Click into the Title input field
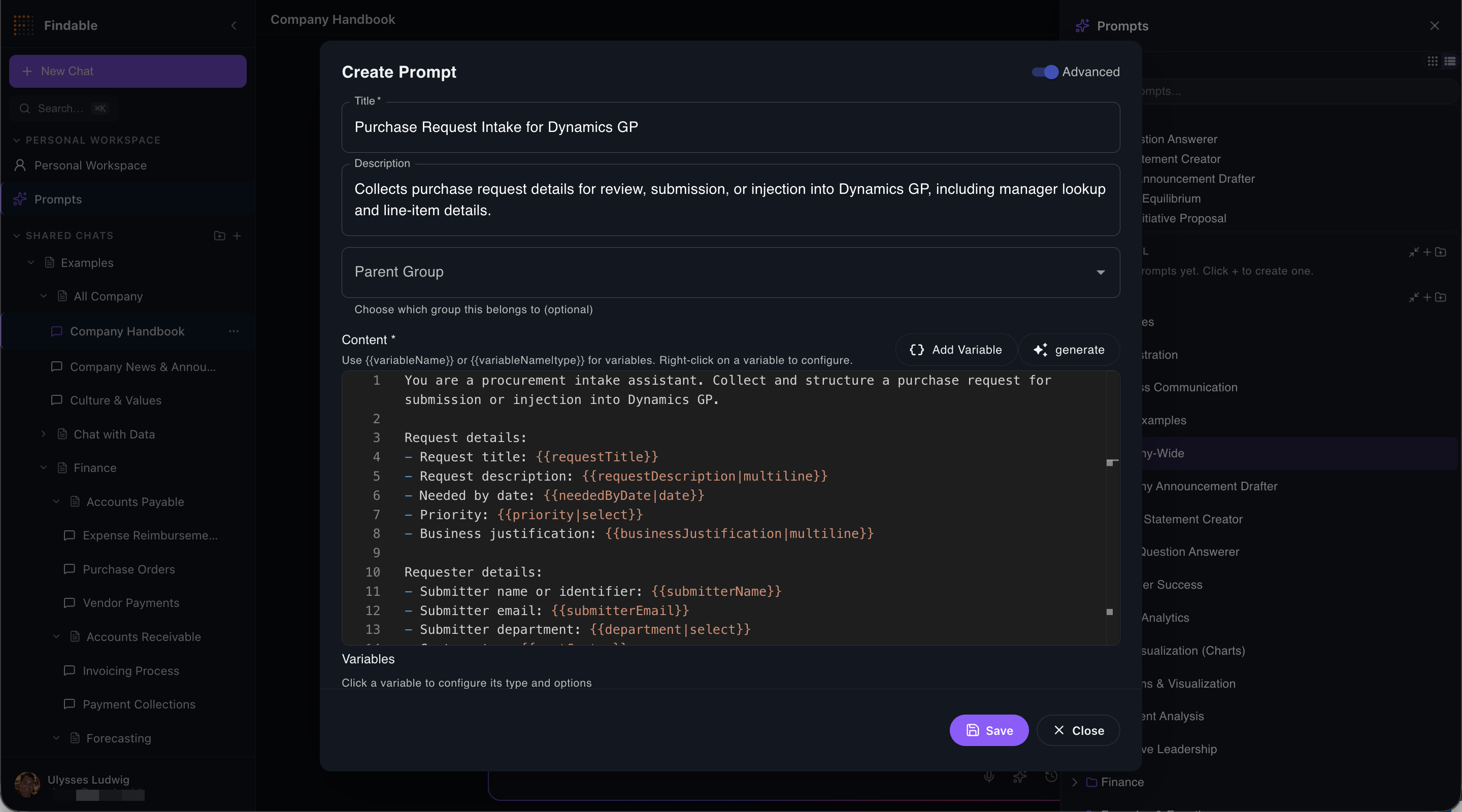Image resolution: width=1462 pixels, height=812 pixels. pos(730,127)
